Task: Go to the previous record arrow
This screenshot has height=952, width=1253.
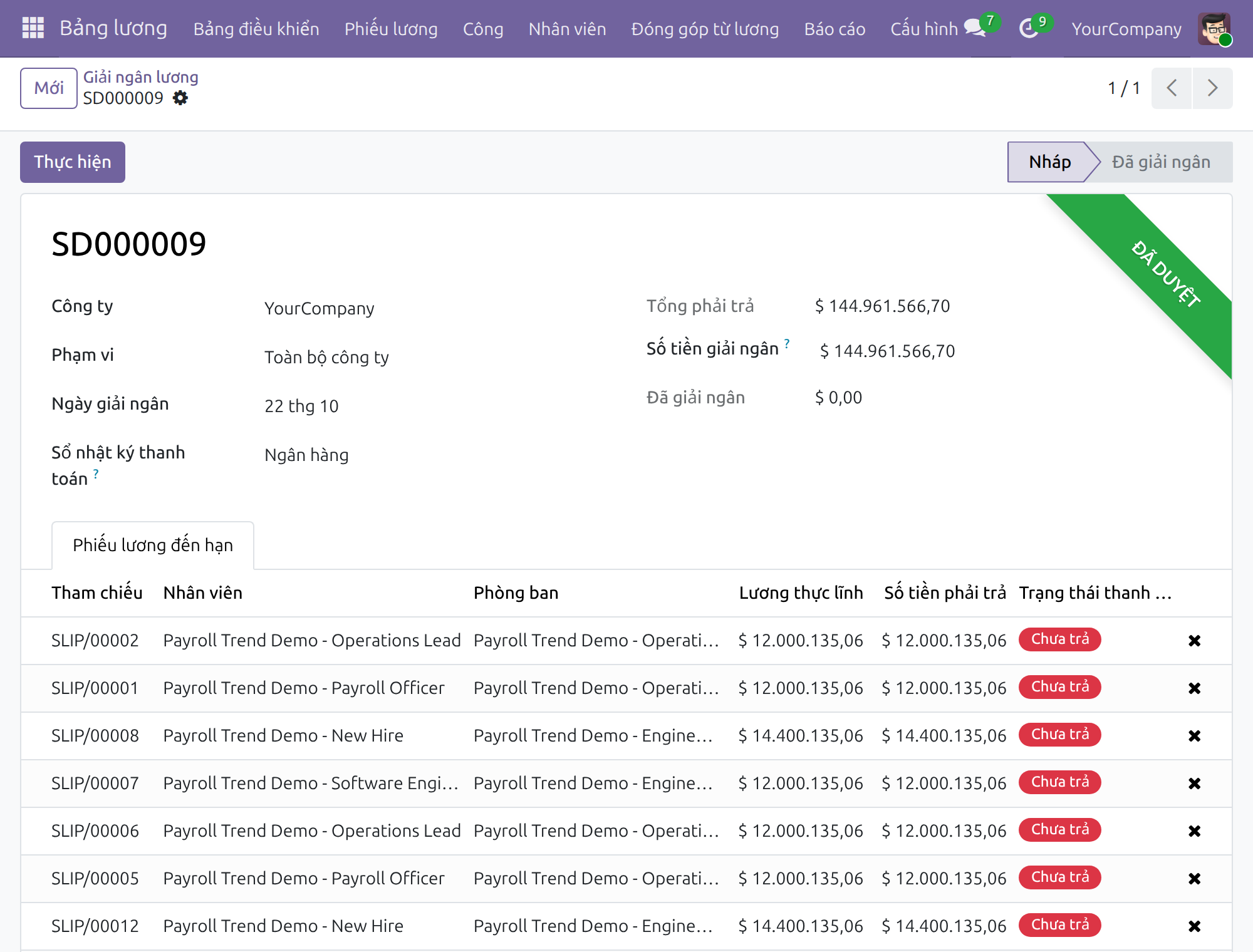Action: tap(1172, 88)
